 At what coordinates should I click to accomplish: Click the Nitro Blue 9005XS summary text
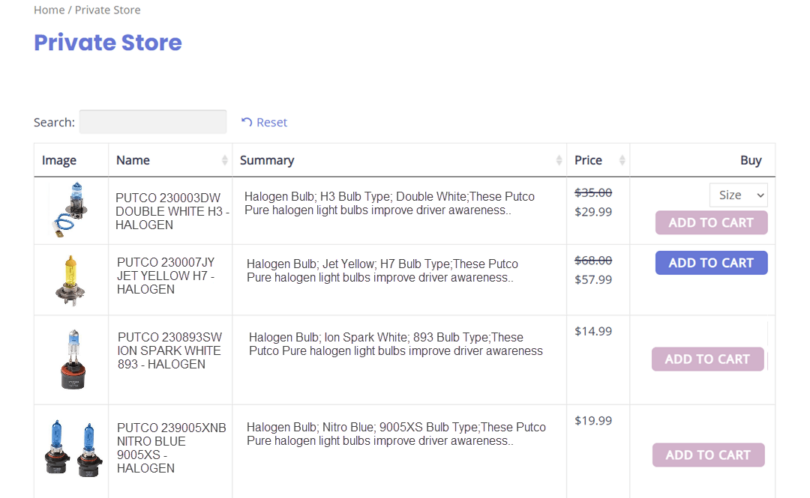[396, 434]
